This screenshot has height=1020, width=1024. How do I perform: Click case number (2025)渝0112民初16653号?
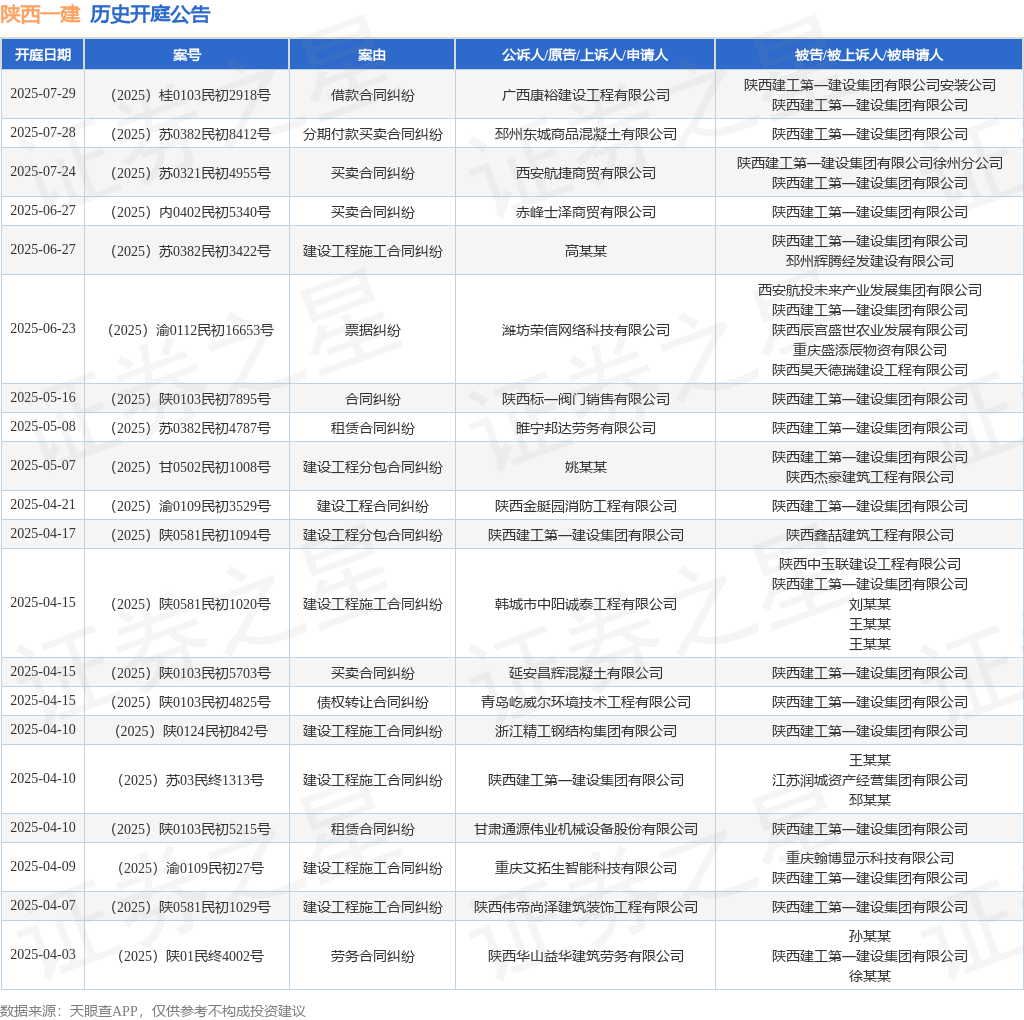[187, 330]
